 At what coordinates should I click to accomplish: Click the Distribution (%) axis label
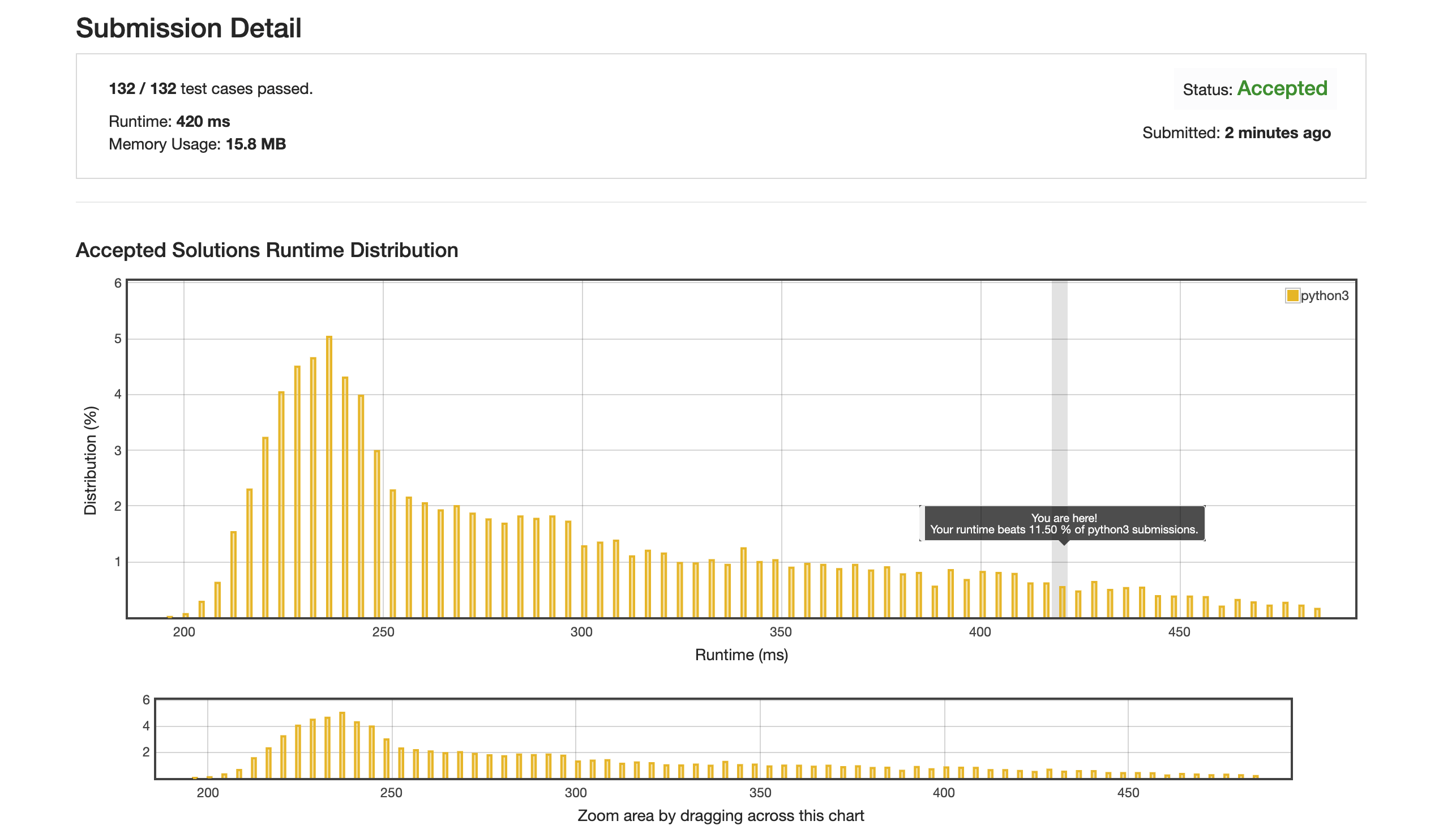click(x=91, y=460)
